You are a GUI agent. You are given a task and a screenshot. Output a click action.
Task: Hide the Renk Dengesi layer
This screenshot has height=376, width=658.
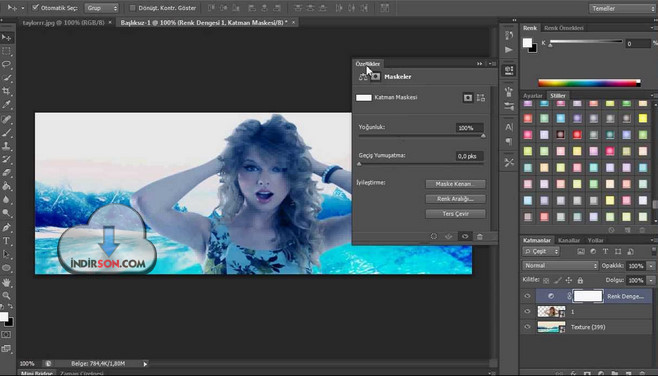click(527, 296)
